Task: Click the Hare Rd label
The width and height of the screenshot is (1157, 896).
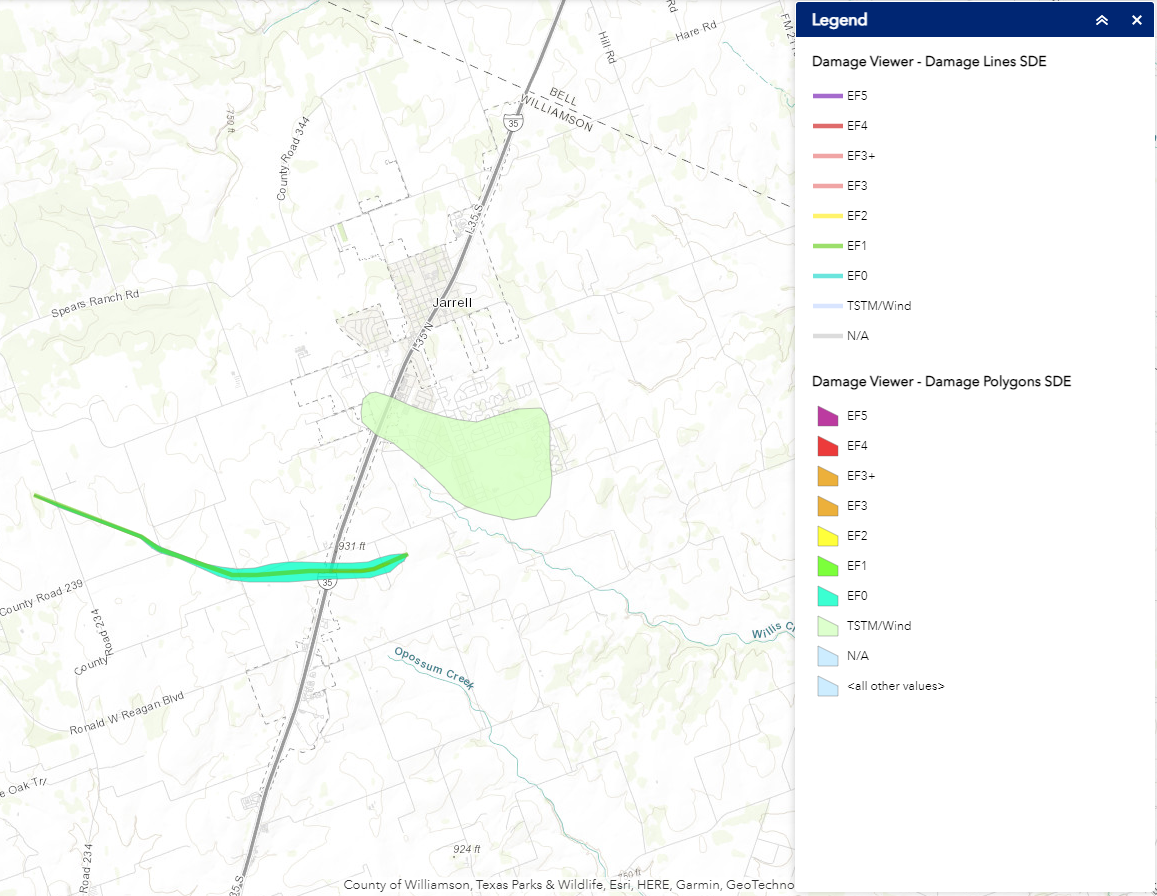Action: [696, 32]
